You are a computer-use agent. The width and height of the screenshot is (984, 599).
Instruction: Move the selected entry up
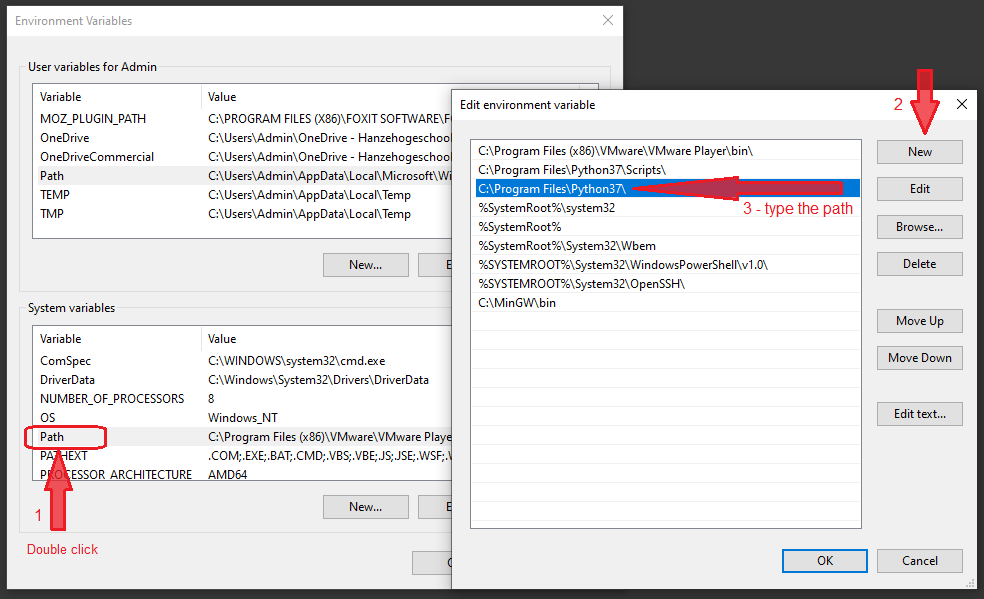click(x=919, y=321)
